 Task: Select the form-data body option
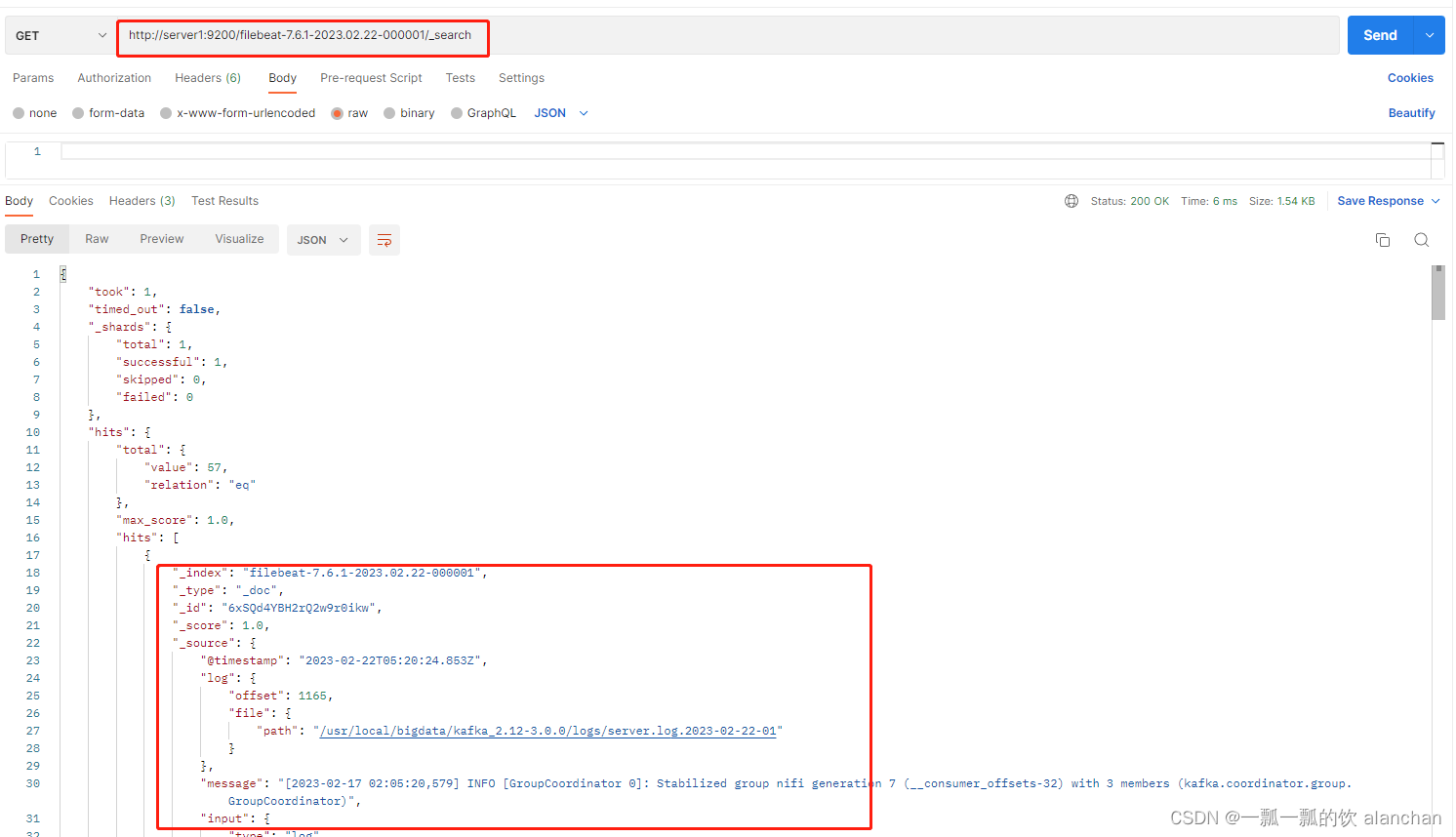(107, 112)
